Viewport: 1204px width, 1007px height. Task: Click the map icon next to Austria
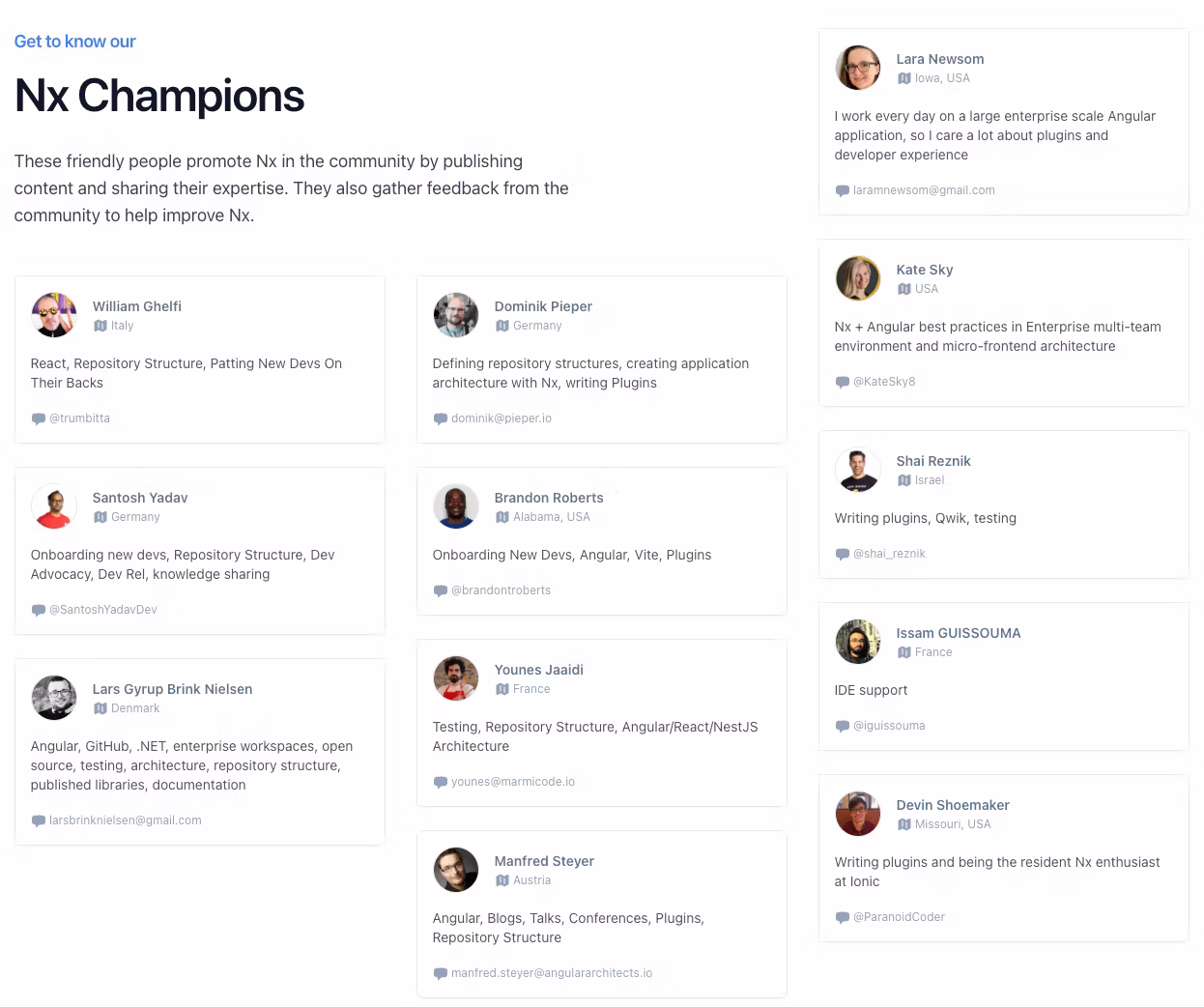502,880
